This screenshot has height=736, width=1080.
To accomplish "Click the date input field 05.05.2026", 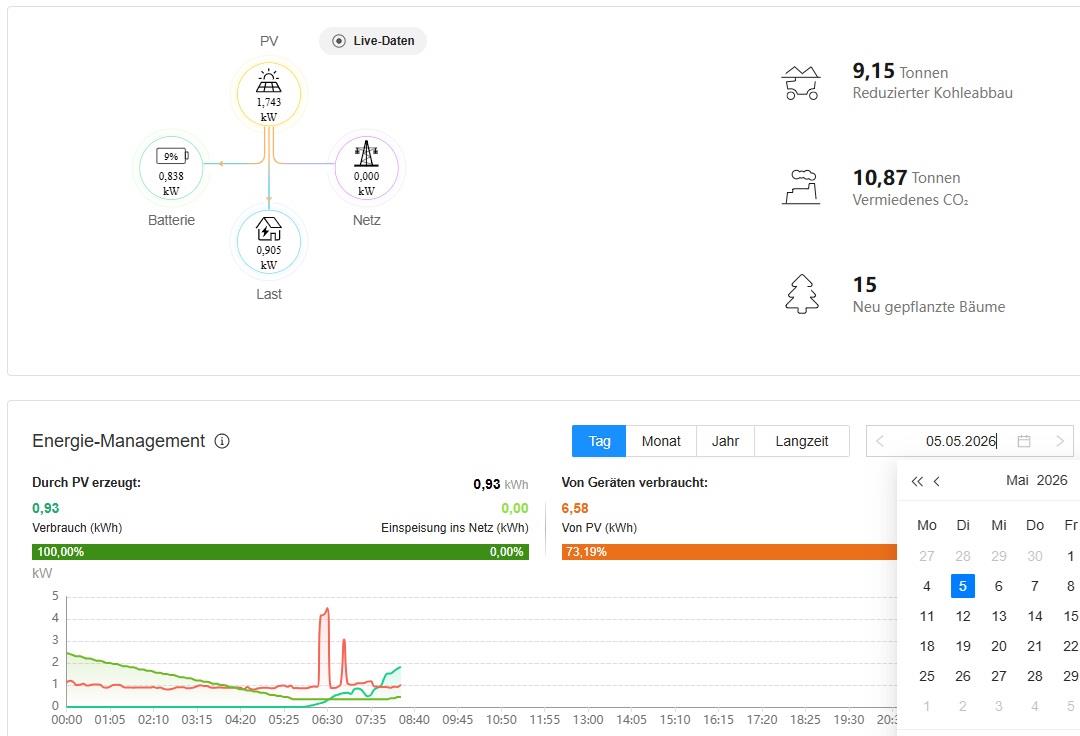I will pyautogui.click(x=961, y=441).
